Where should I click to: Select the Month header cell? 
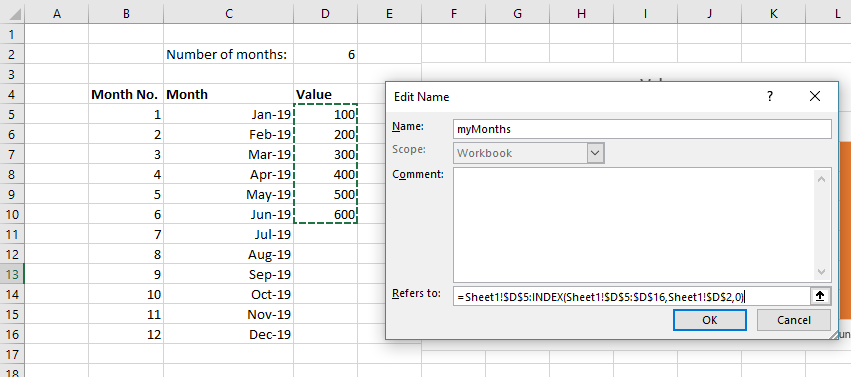[228, 94]
